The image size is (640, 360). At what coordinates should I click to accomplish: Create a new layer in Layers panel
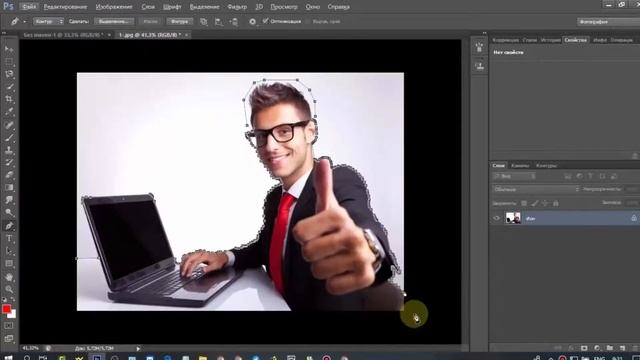tap(622, 348)
